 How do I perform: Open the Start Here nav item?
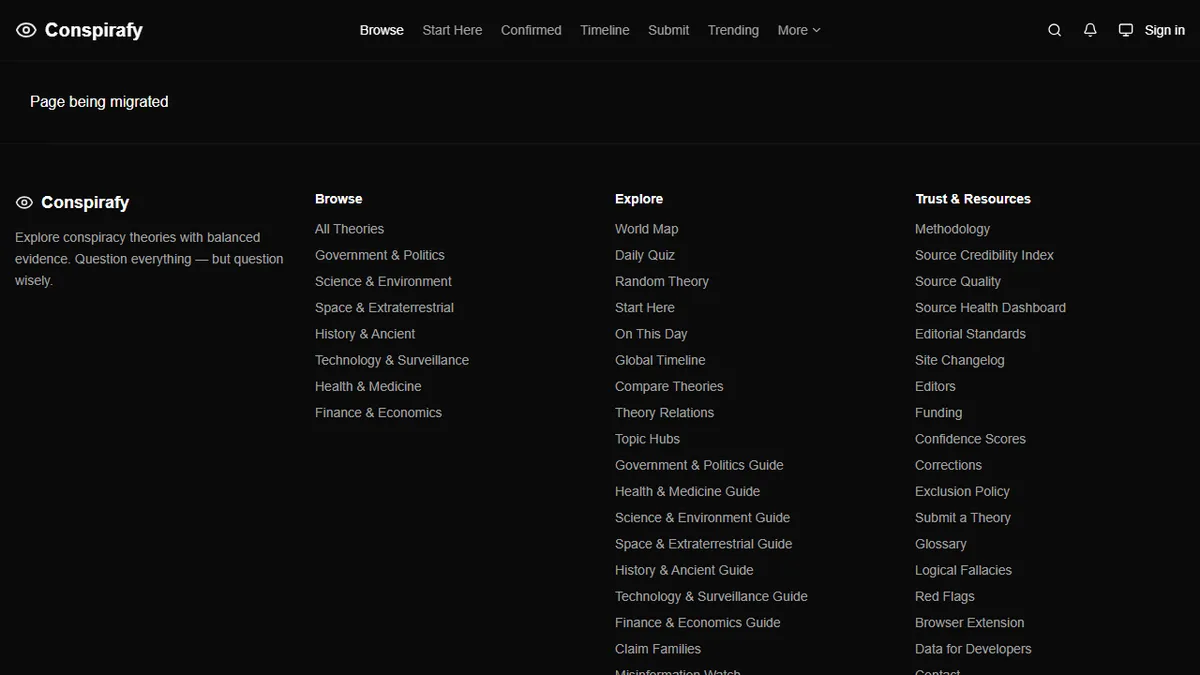(x=452, y=30)
